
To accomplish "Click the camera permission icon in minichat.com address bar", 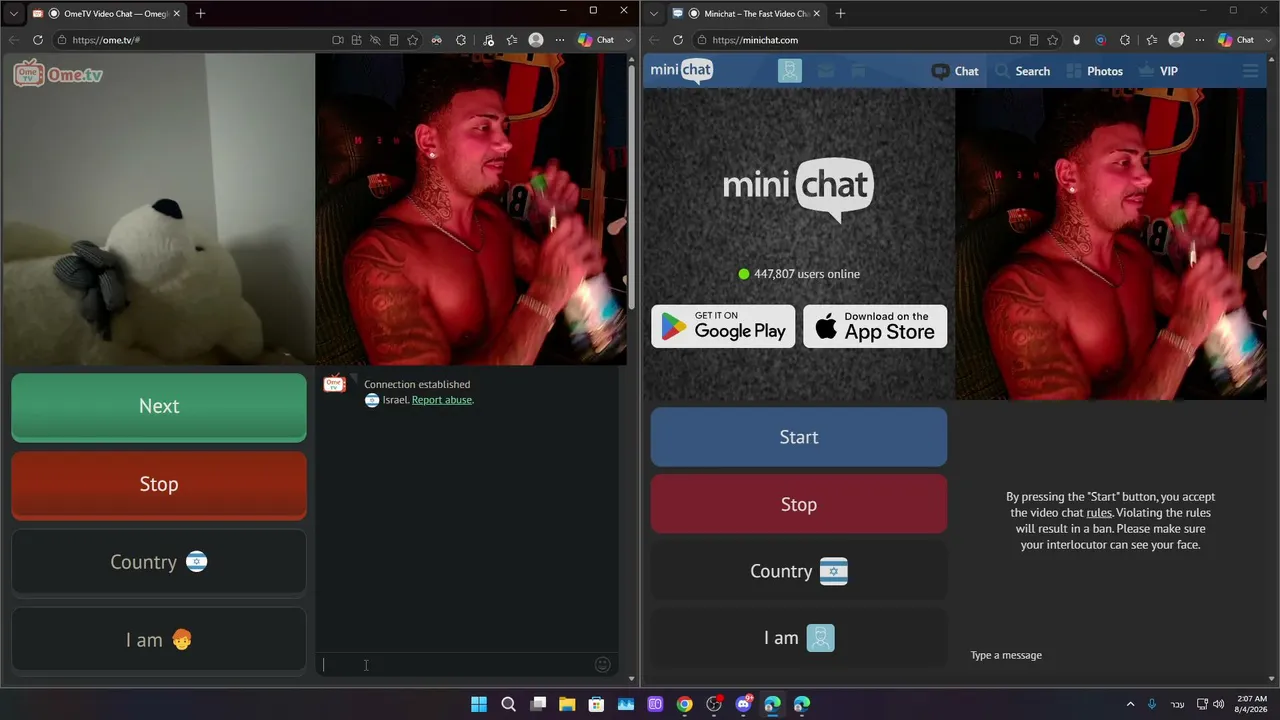I will 1015,40.
